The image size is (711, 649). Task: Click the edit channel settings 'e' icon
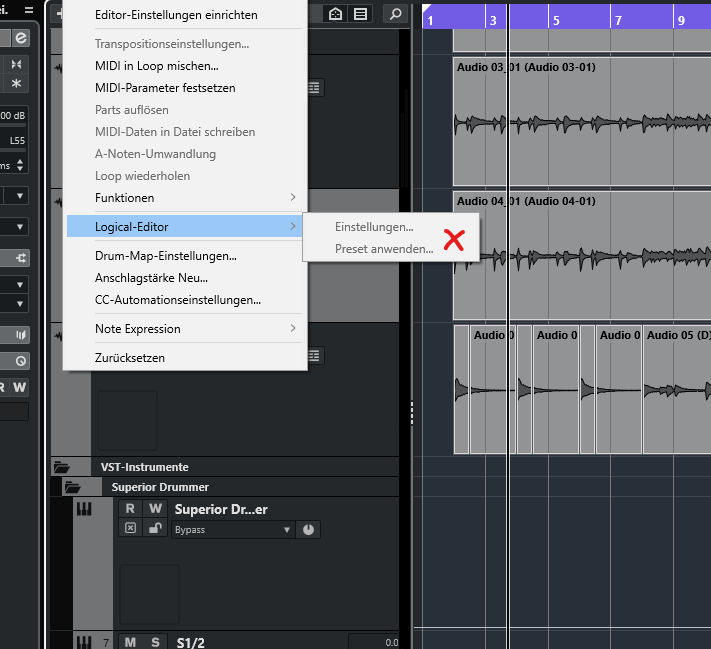click(20, 37)
